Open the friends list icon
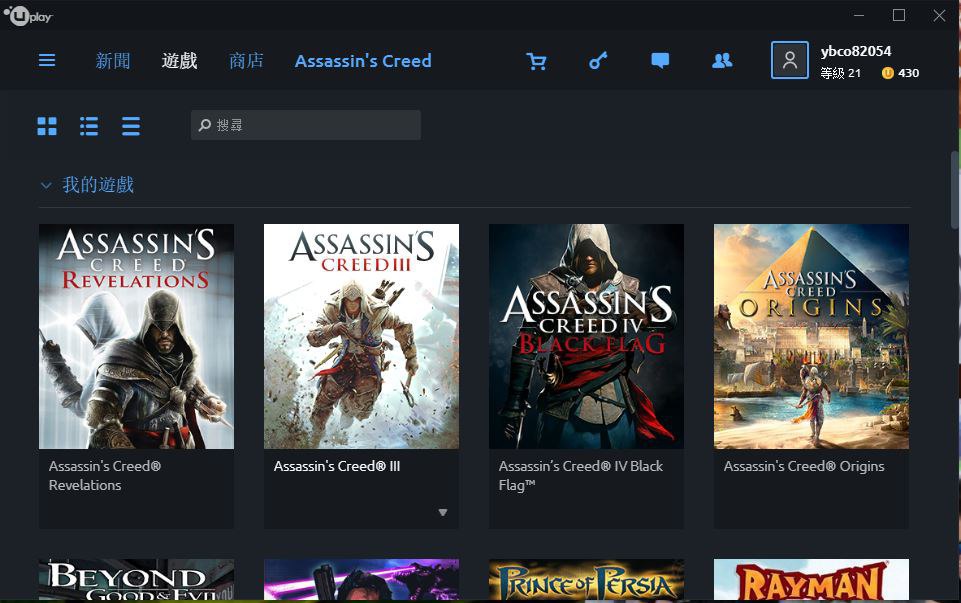Viewport: 961px width, 603px height. (722, 61)
